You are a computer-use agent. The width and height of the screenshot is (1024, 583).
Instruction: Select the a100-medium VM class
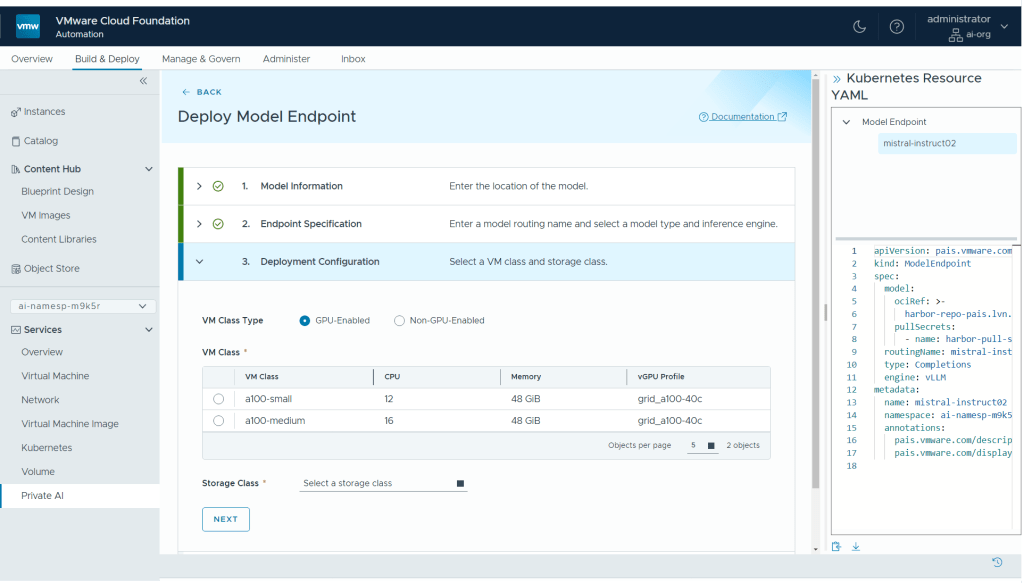(218, 421)
